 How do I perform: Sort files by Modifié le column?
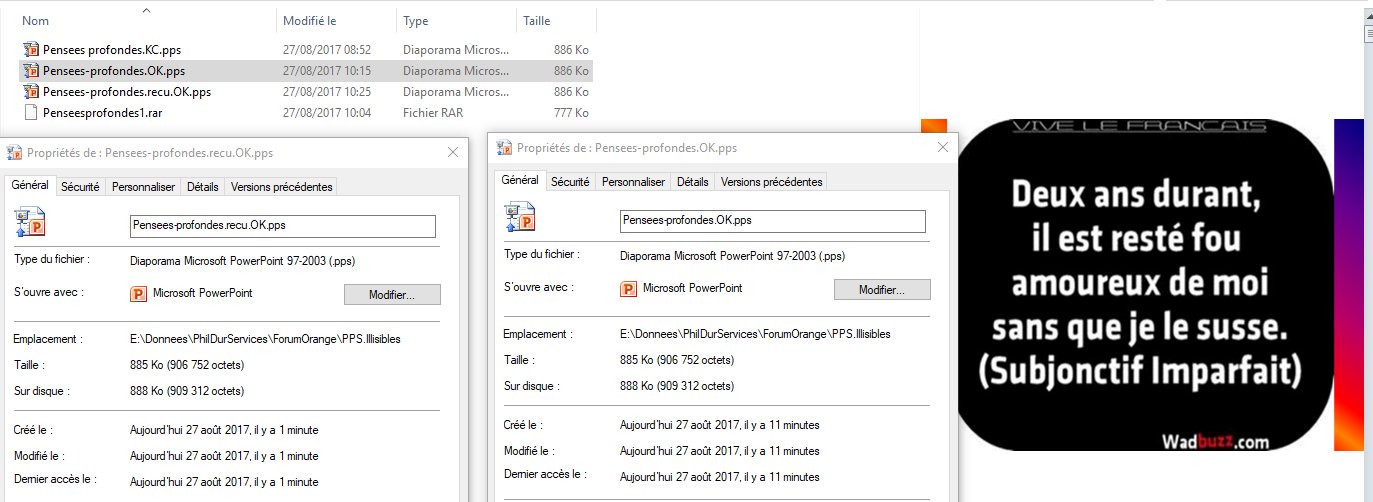click(x=310, y=20)
